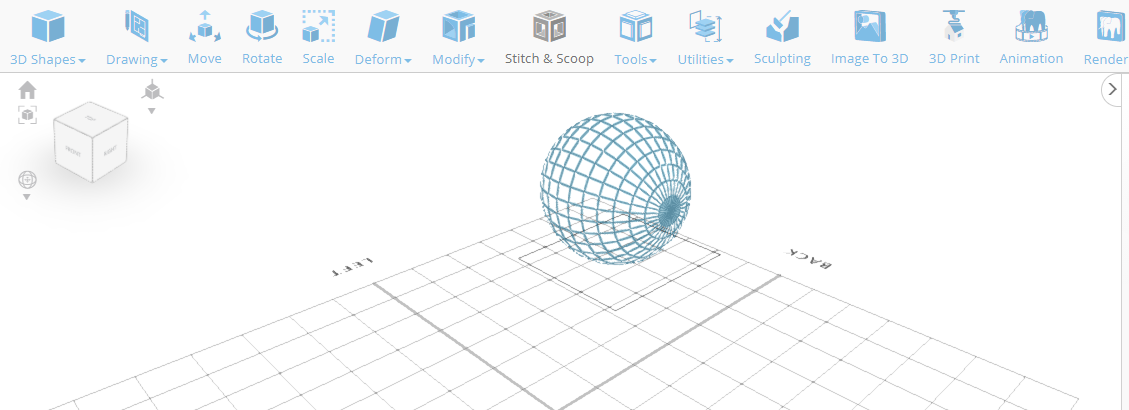This screenshot has height=410, width=1129.
Task: Open the Animation tool
Action: point(1031,39)
